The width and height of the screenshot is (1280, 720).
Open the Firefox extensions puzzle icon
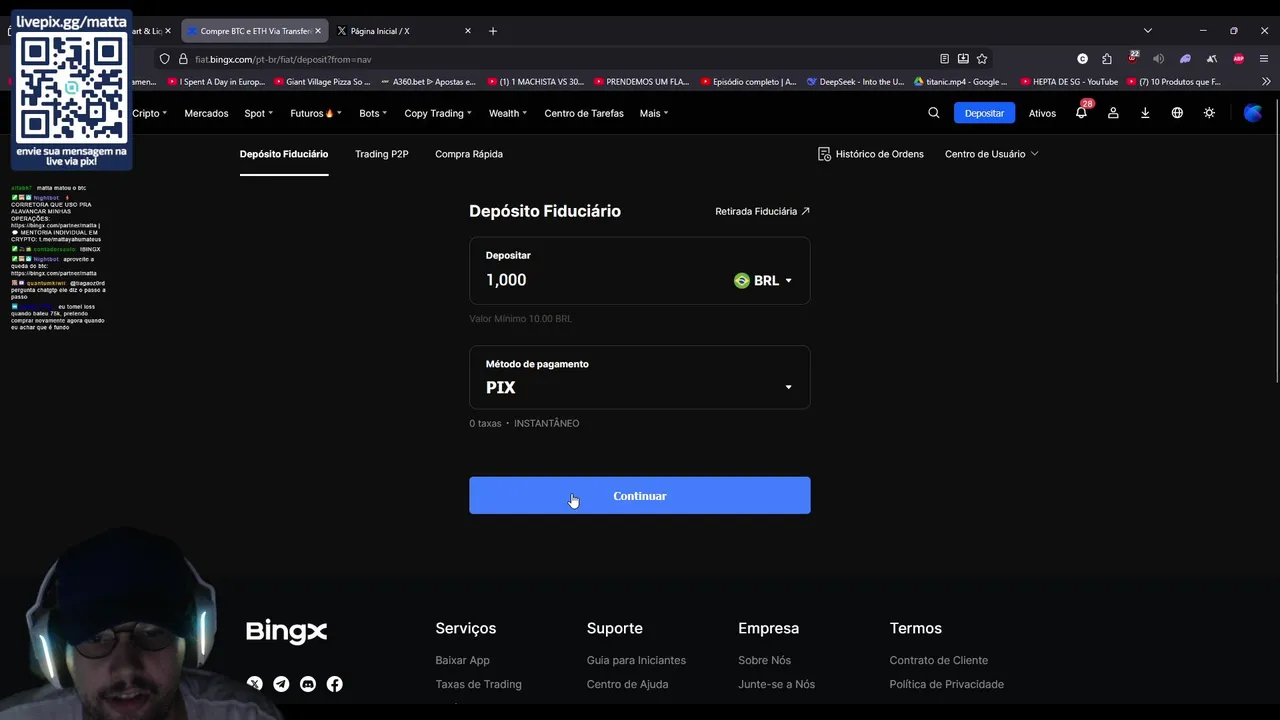click(1107, 59)
